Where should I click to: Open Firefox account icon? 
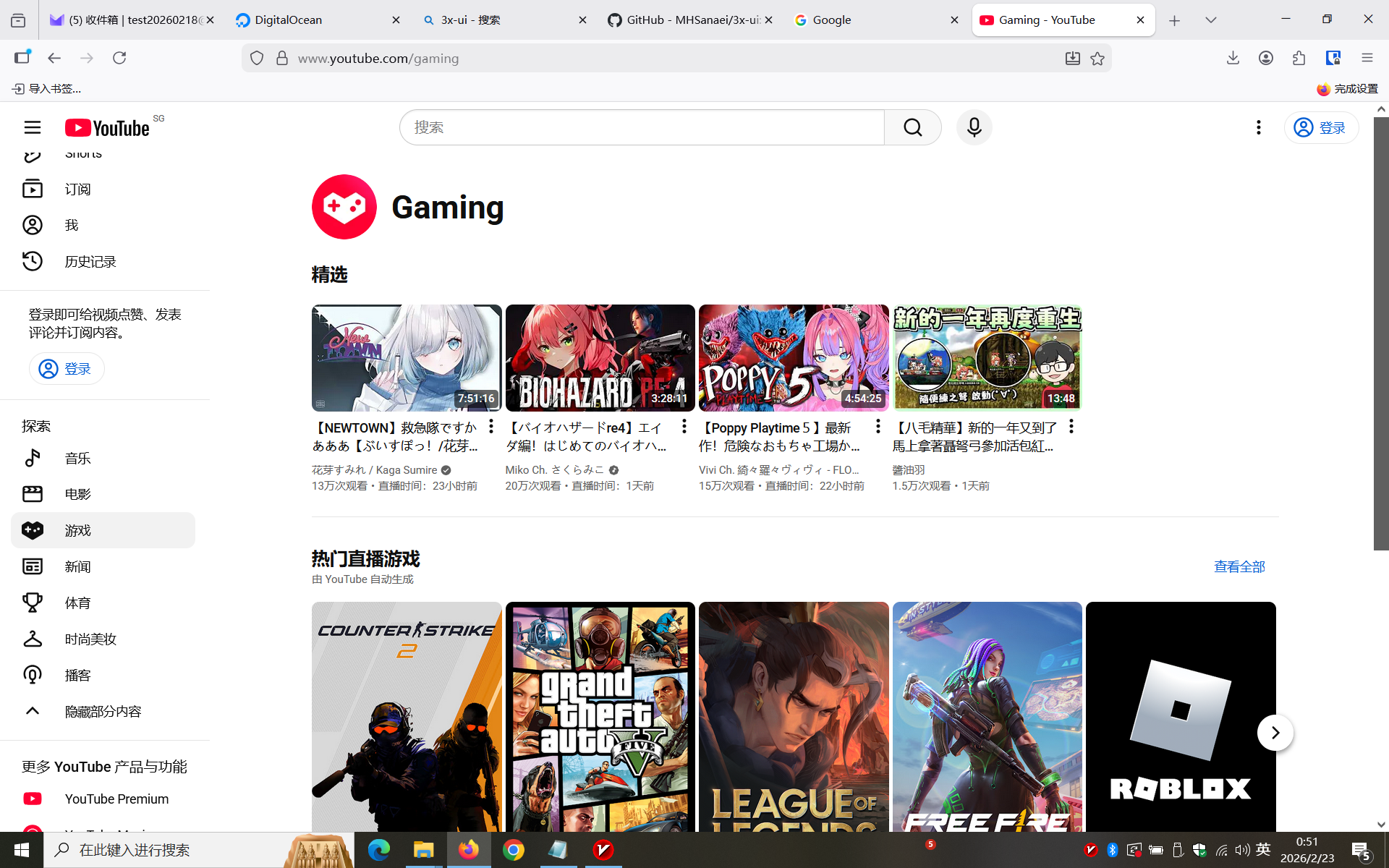pyautogui.click(x=1265, y=58)
